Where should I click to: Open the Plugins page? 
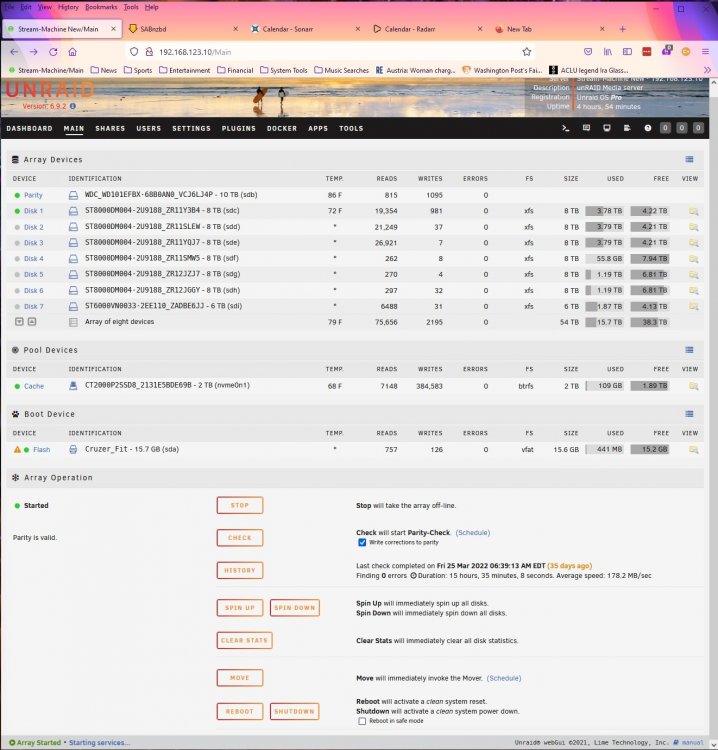coord(239,128)
